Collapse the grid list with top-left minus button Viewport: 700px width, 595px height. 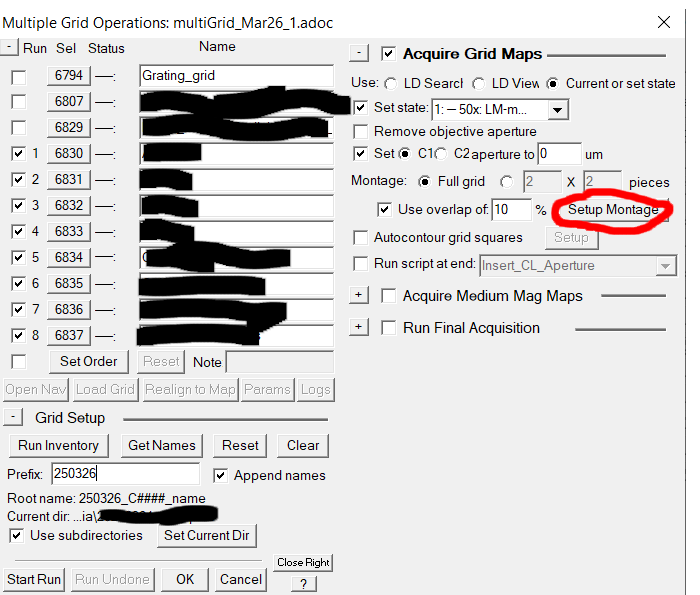pyautogui.click(x=9, y=47)
